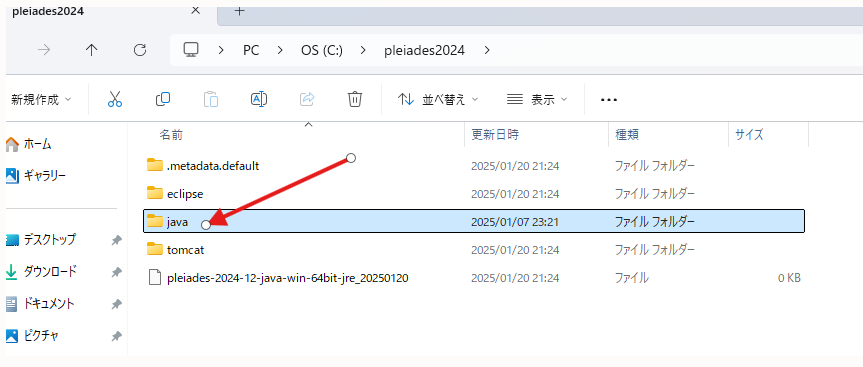Select the java folder name
The image size is (863, 367).
177,222
